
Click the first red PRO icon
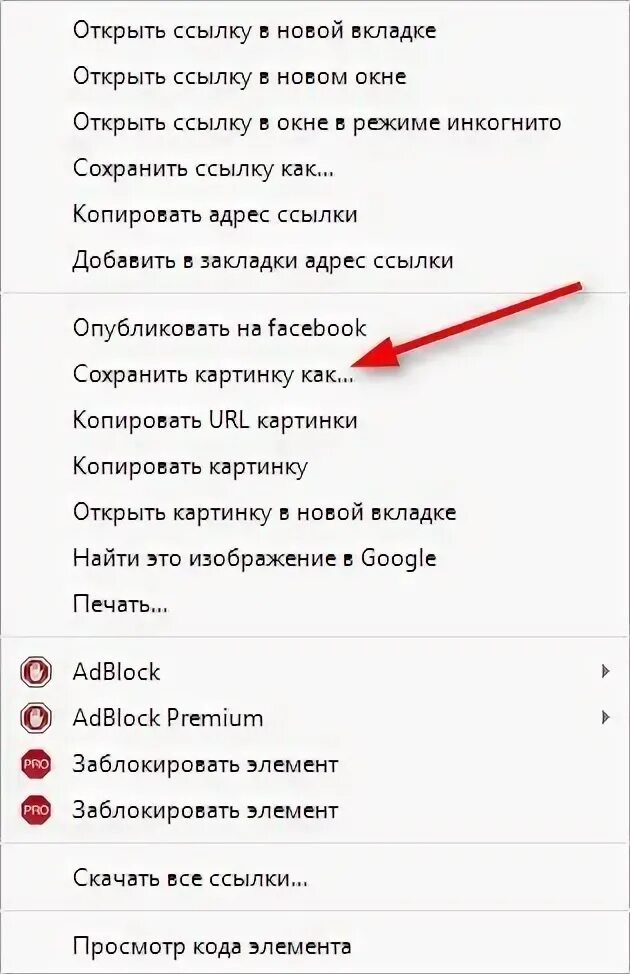pyautogui.click(x=35, y=764)
